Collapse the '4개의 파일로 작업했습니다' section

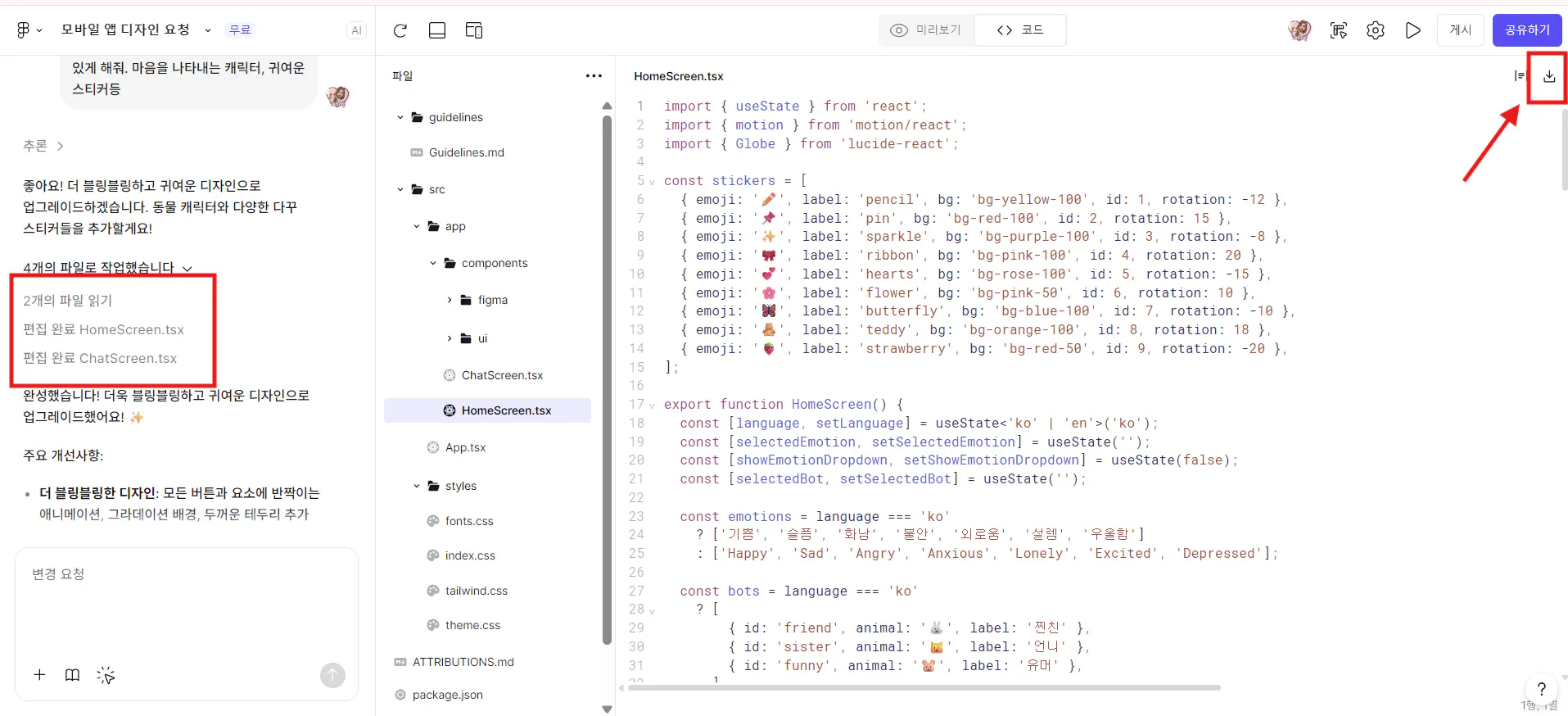point(188,268)
